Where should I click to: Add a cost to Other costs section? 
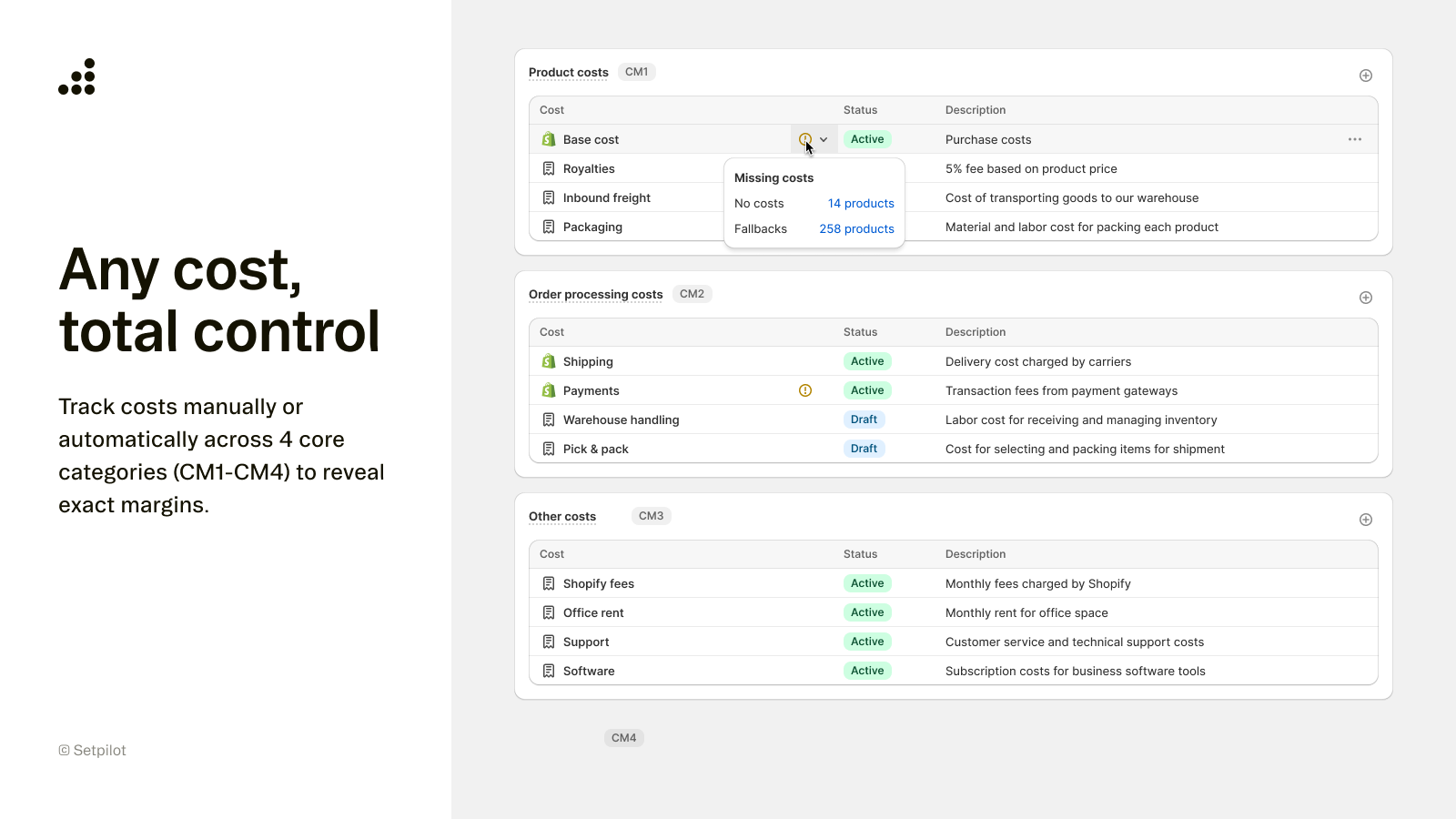[1365, 520]
